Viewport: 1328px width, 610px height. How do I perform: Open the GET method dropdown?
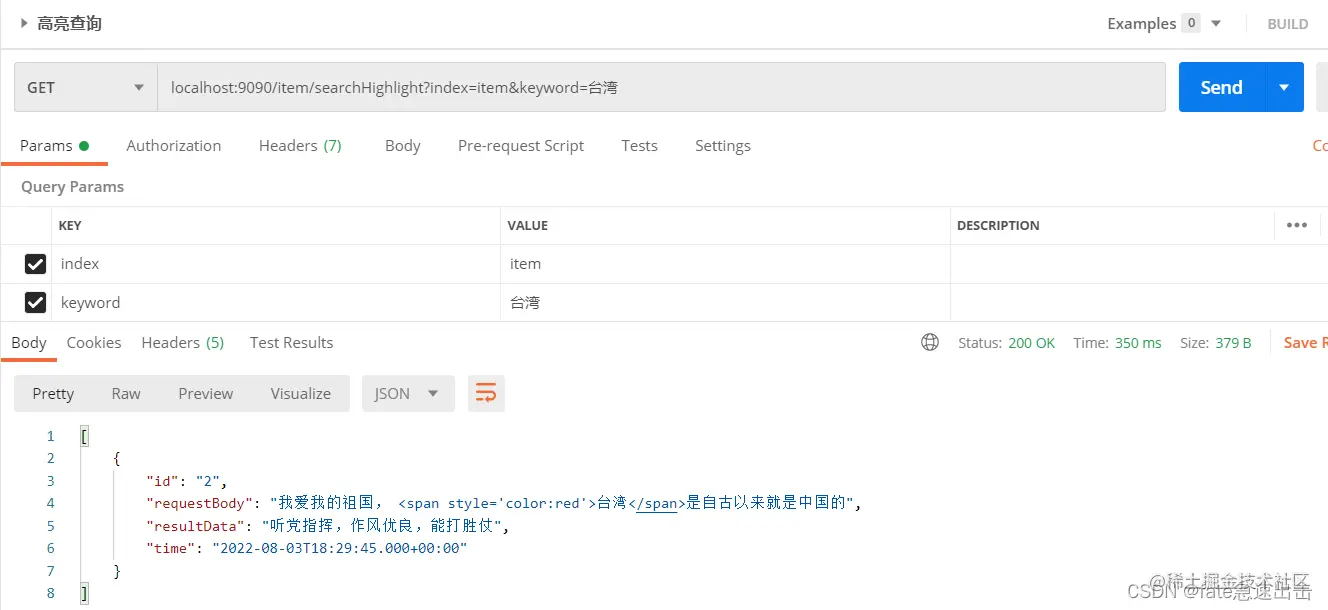pyautogui.click(x=85, y=87)
